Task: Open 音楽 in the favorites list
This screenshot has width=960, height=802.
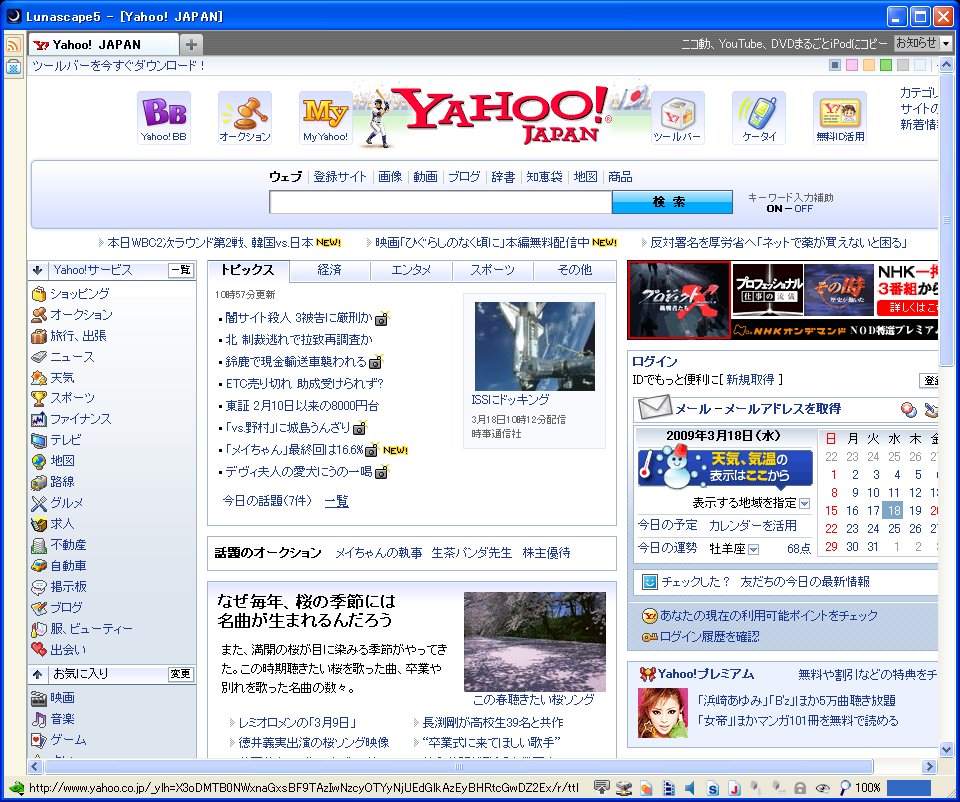Action: tap(62, 718)
